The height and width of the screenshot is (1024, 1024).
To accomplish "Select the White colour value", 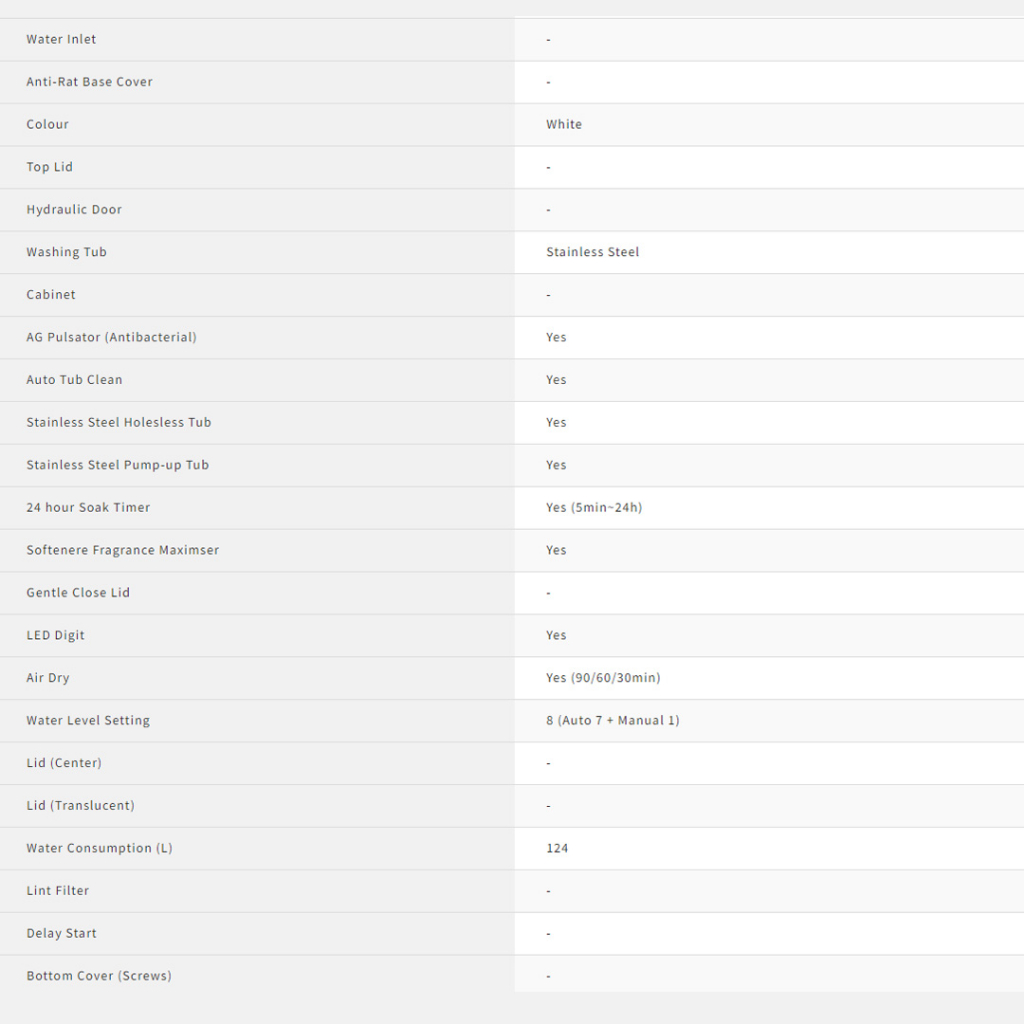I will pos(564,124).
